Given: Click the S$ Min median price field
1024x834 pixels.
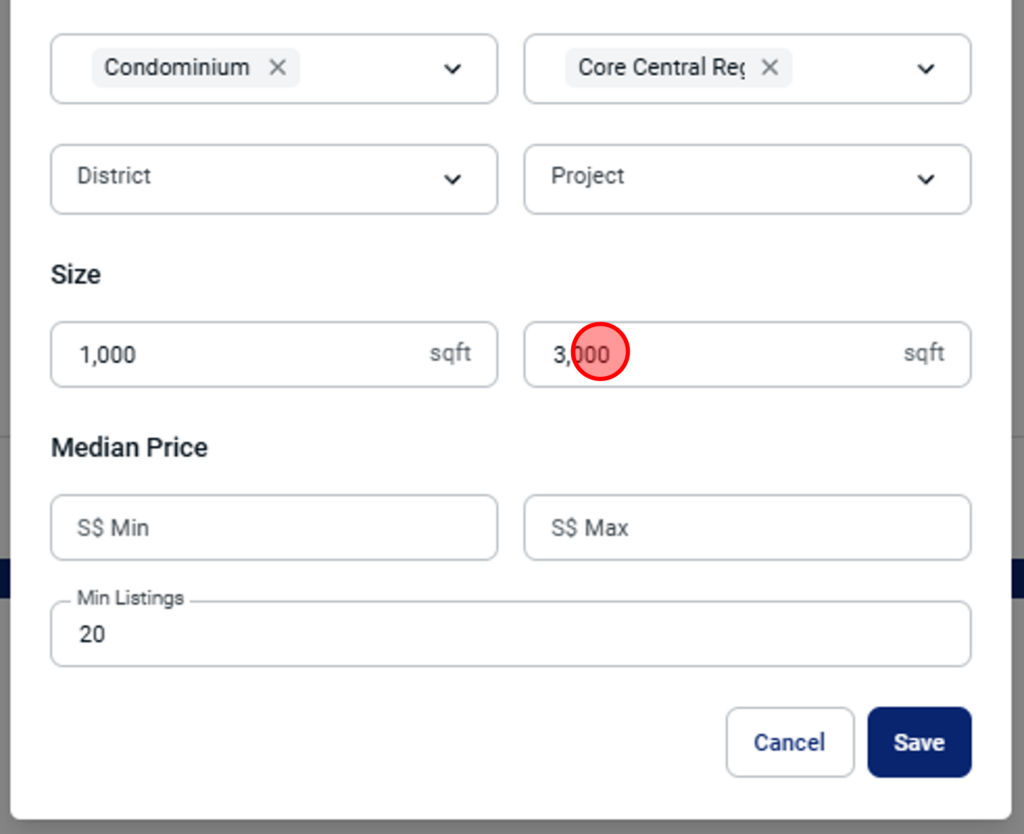Looking at the screenshot, I should coord(274,527).
